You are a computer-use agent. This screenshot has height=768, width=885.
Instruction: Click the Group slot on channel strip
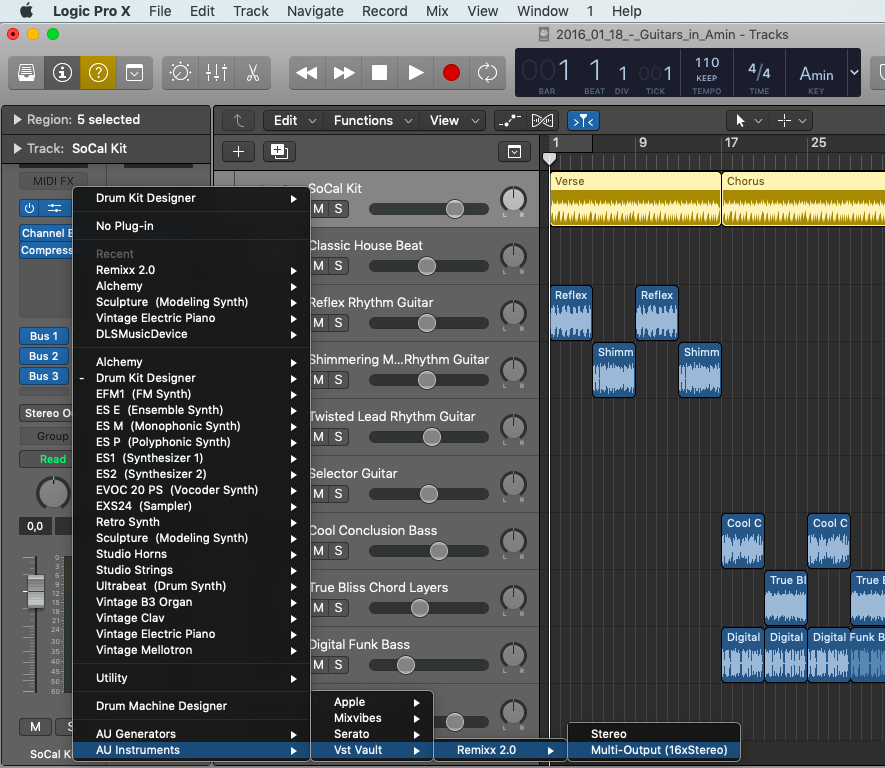click(x=46, y=436)
